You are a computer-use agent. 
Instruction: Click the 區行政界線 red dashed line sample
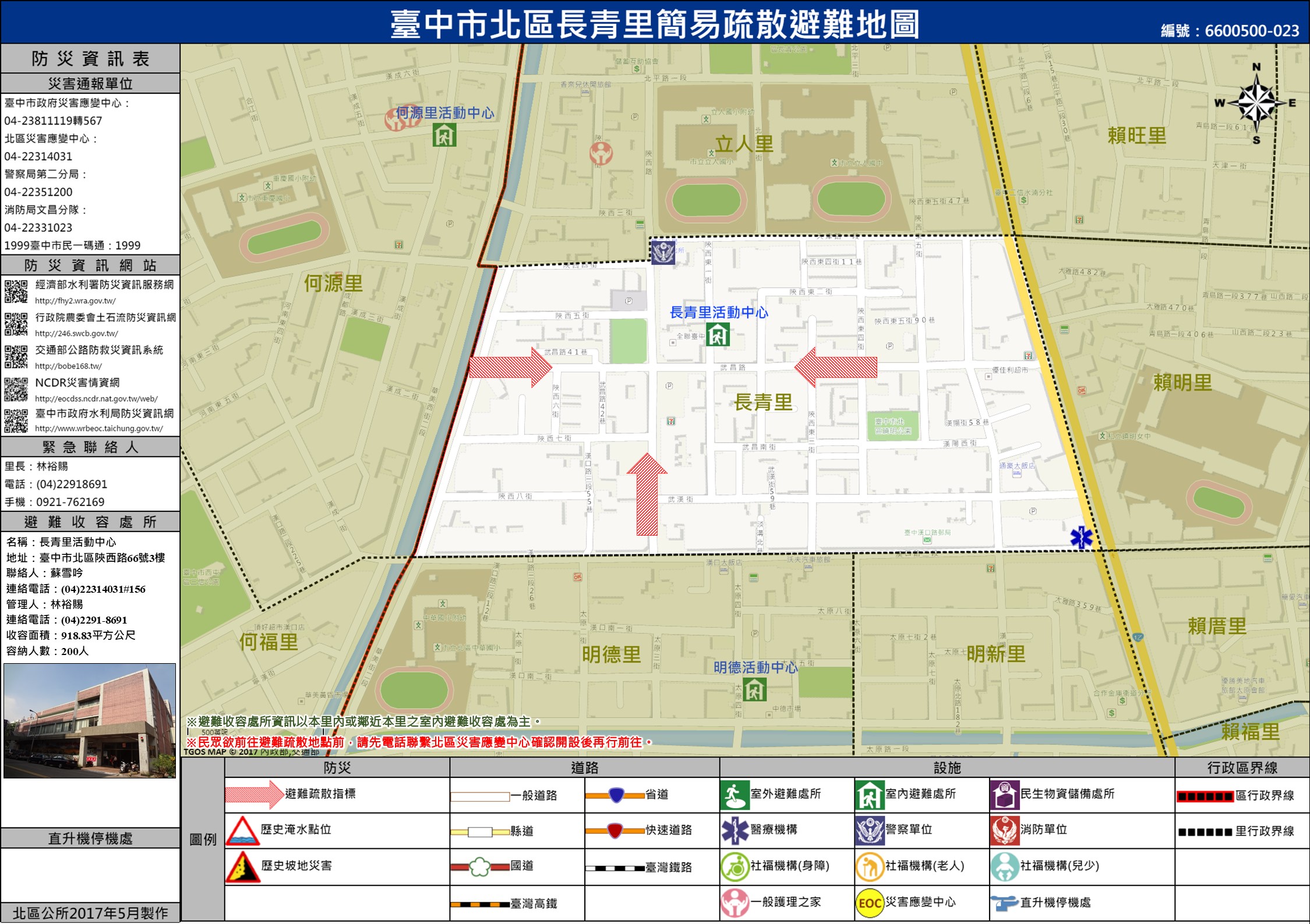[x=1205, y=796]
